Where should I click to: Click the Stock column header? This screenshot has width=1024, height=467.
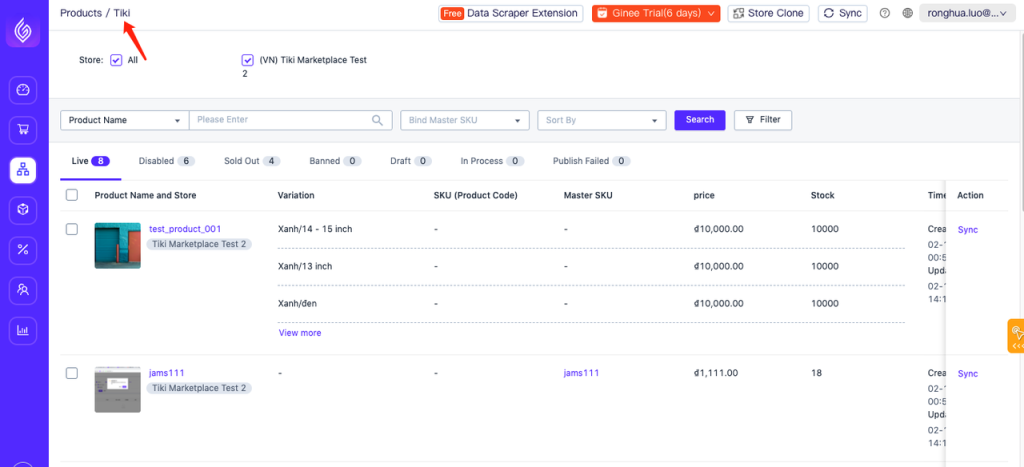pos(822,195)
